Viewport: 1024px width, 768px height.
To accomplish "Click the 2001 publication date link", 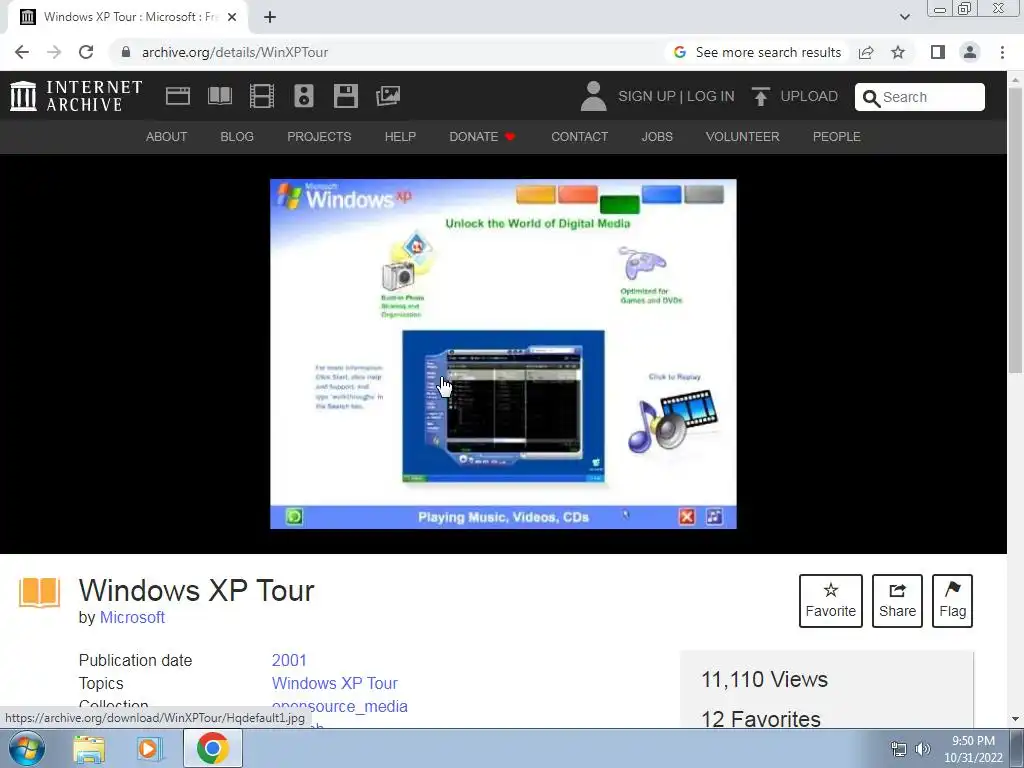I will (x=289, y=660).
